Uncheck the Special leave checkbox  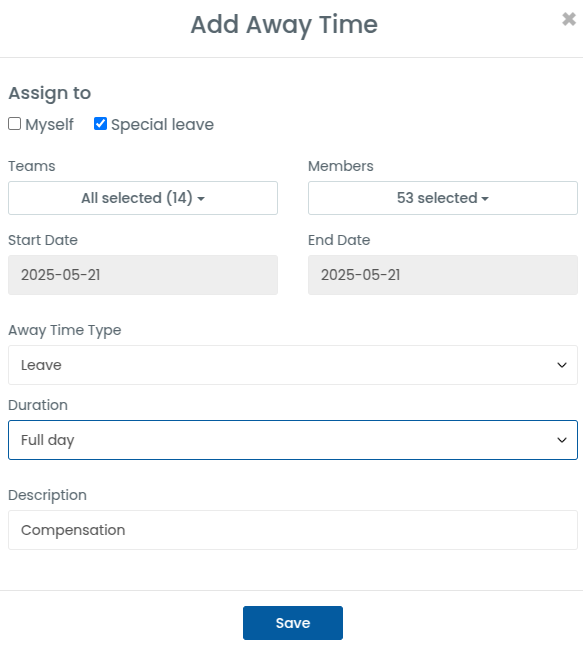[100, 123]
